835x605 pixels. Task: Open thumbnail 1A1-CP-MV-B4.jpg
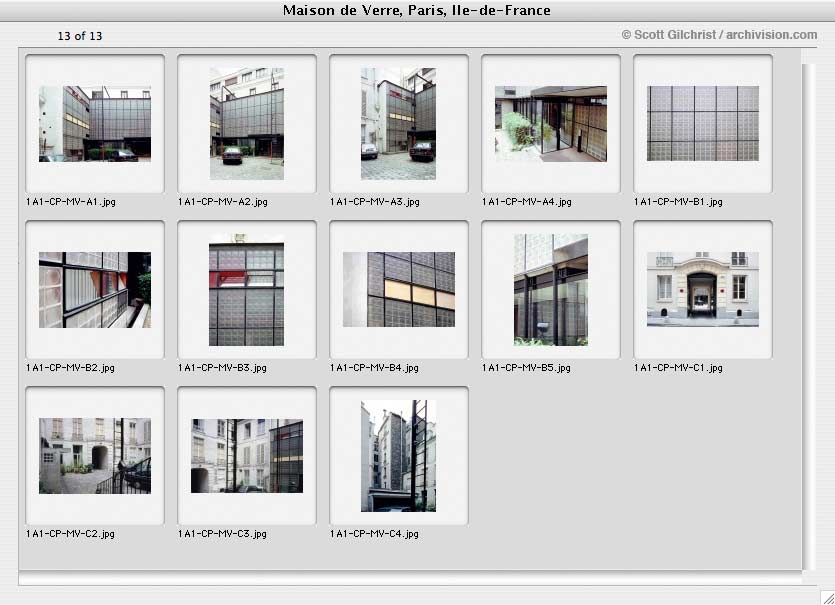399,289
